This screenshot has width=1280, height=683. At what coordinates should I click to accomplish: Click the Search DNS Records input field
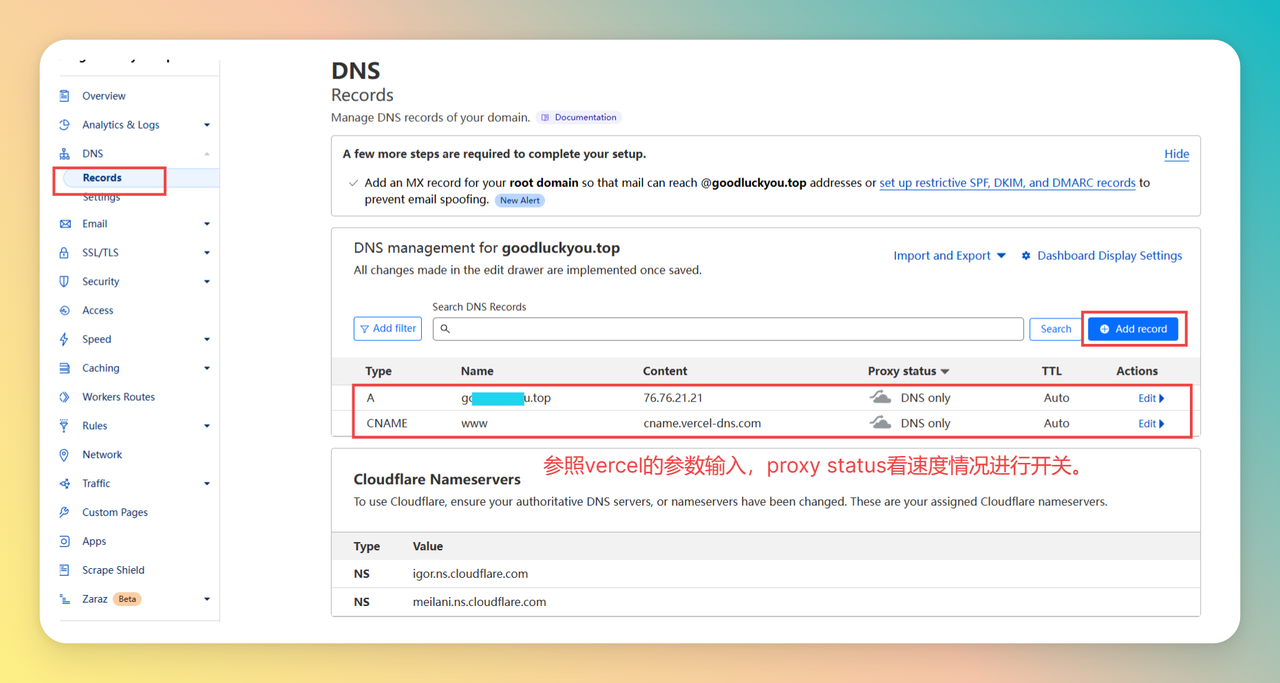click(x=728, y=329)
